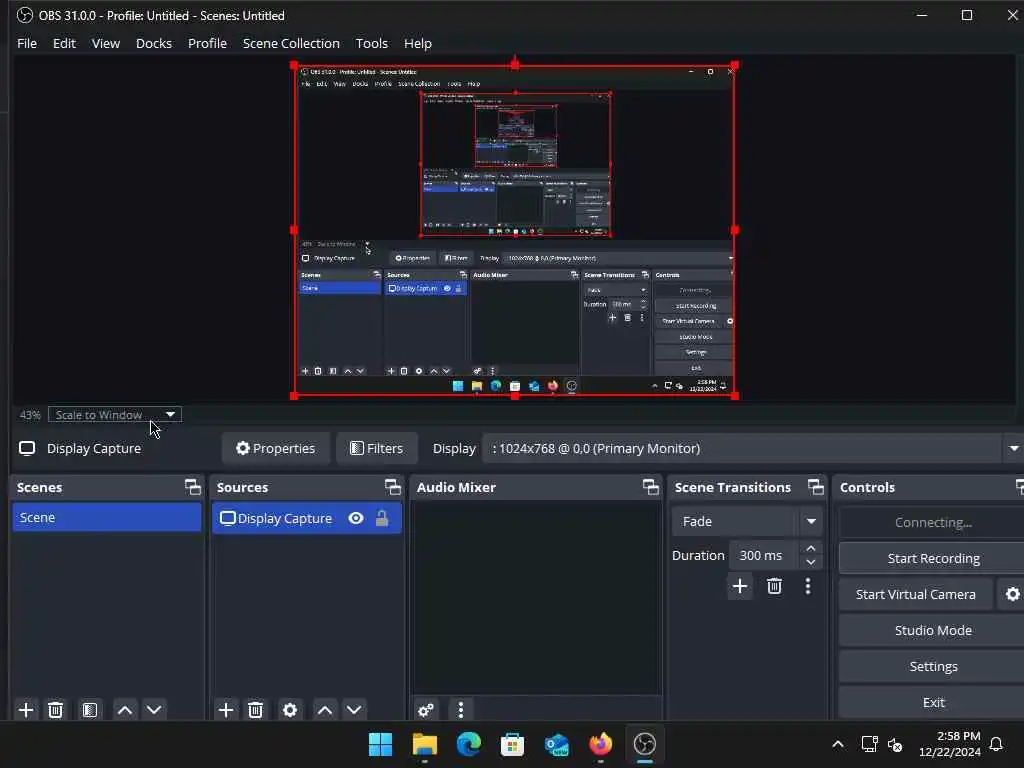
Task: Undock the Sources panel
Action: [392, 487]
